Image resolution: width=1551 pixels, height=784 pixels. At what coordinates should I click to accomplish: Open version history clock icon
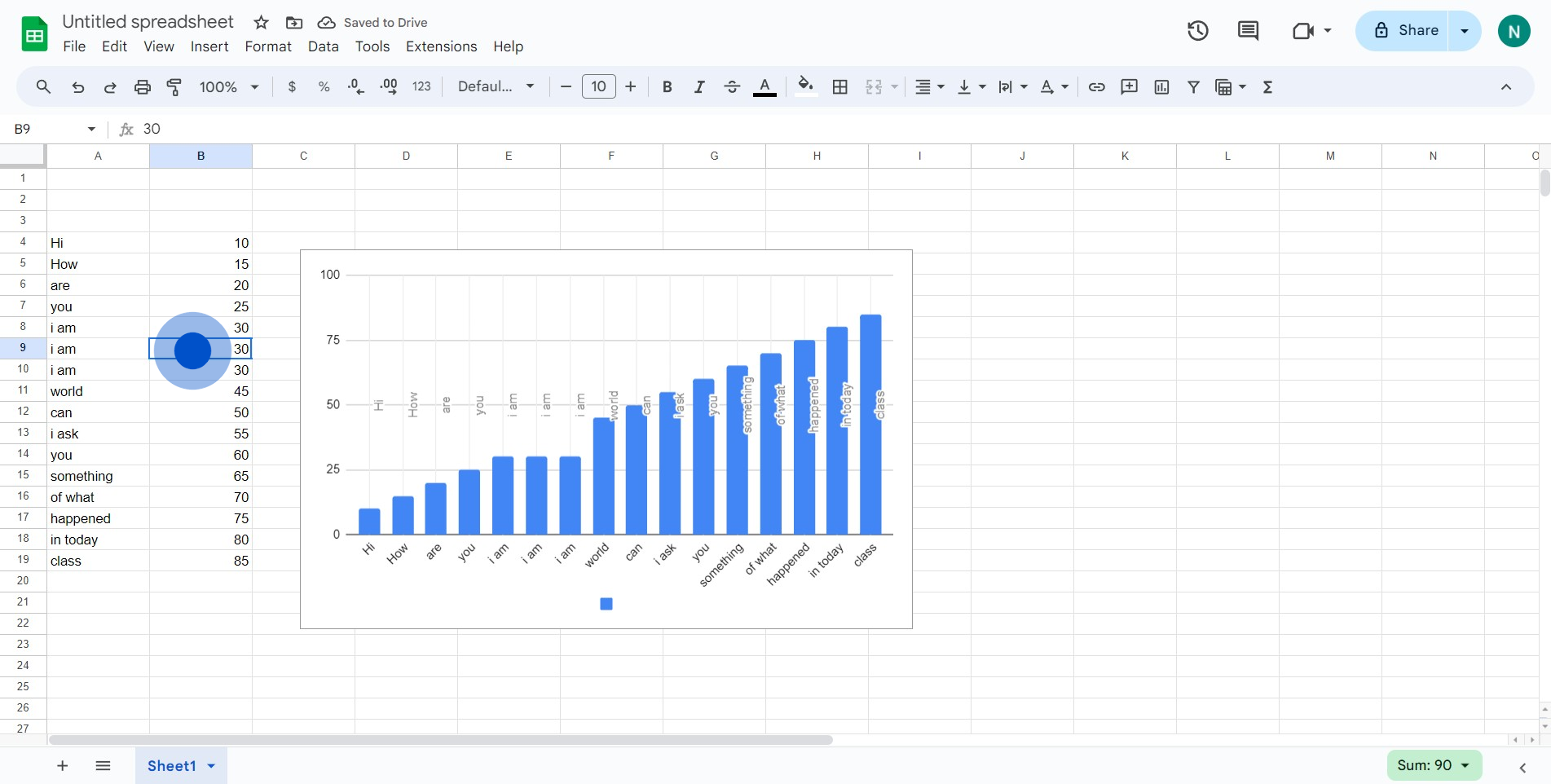coord(1197,31)
